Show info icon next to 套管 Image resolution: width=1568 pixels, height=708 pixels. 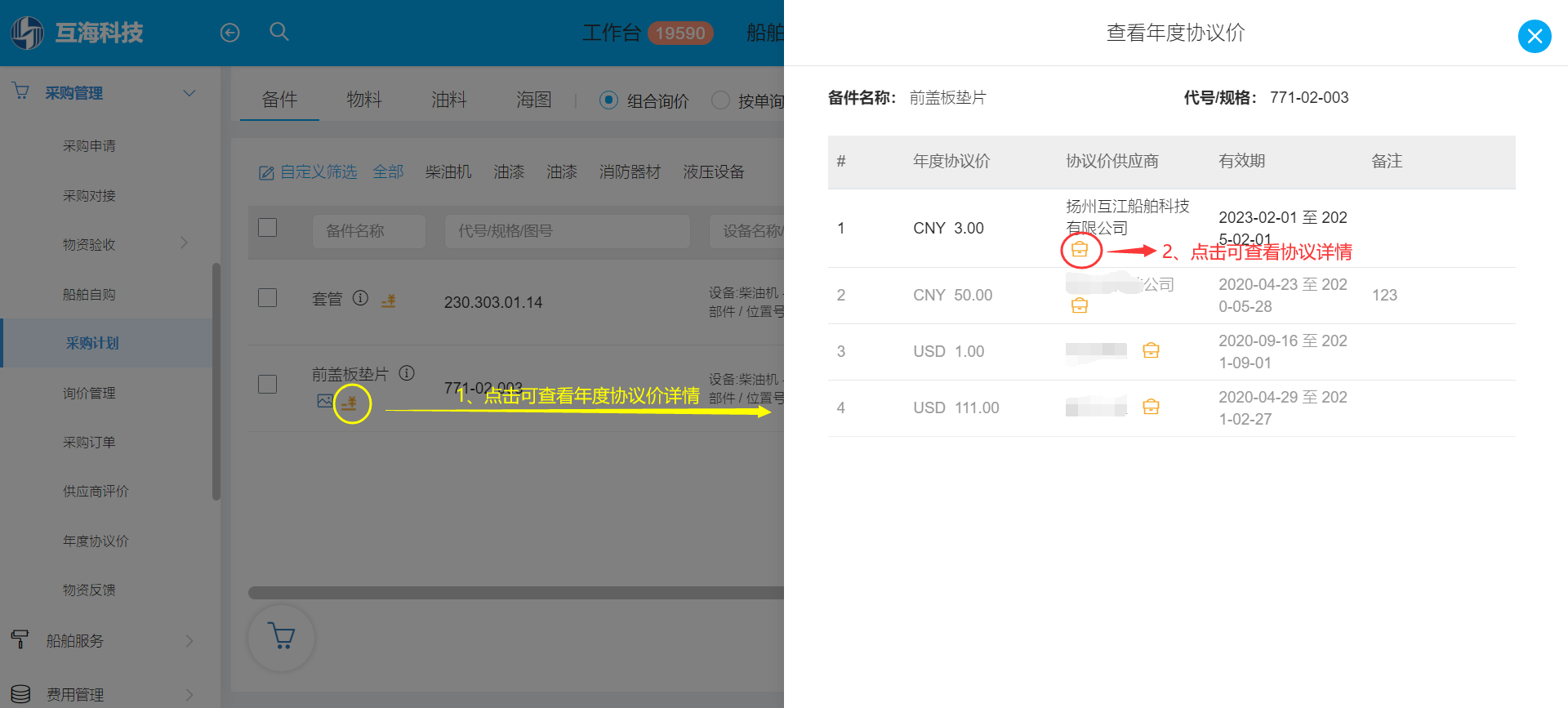pyautogui.click(x=360, y=298)
